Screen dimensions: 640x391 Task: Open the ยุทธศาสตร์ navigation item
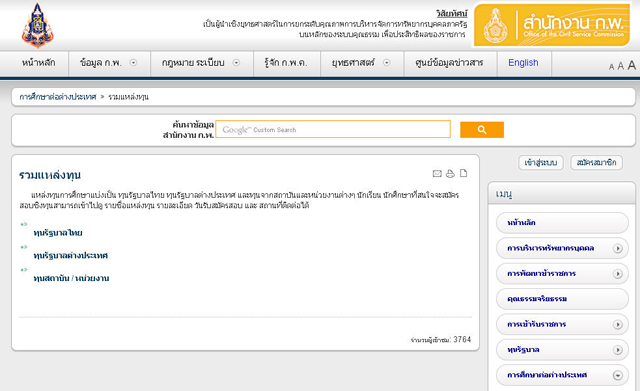[353, 63]
